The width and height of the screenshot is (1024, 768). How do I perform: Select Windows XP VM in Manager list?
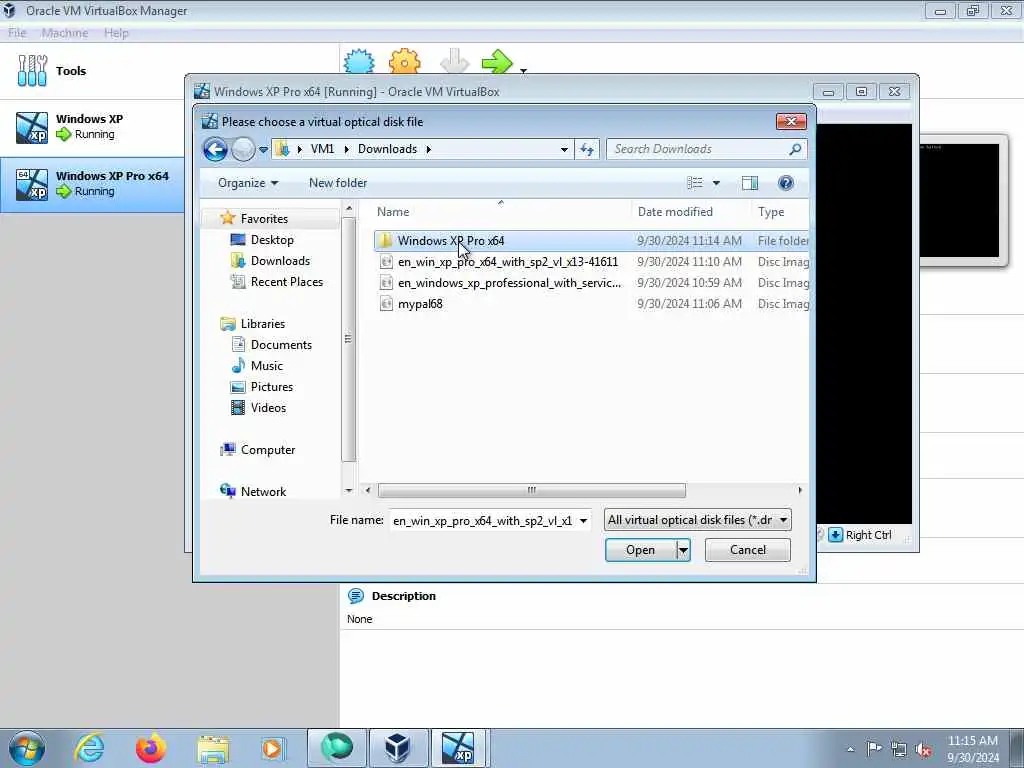pos(91,127)
